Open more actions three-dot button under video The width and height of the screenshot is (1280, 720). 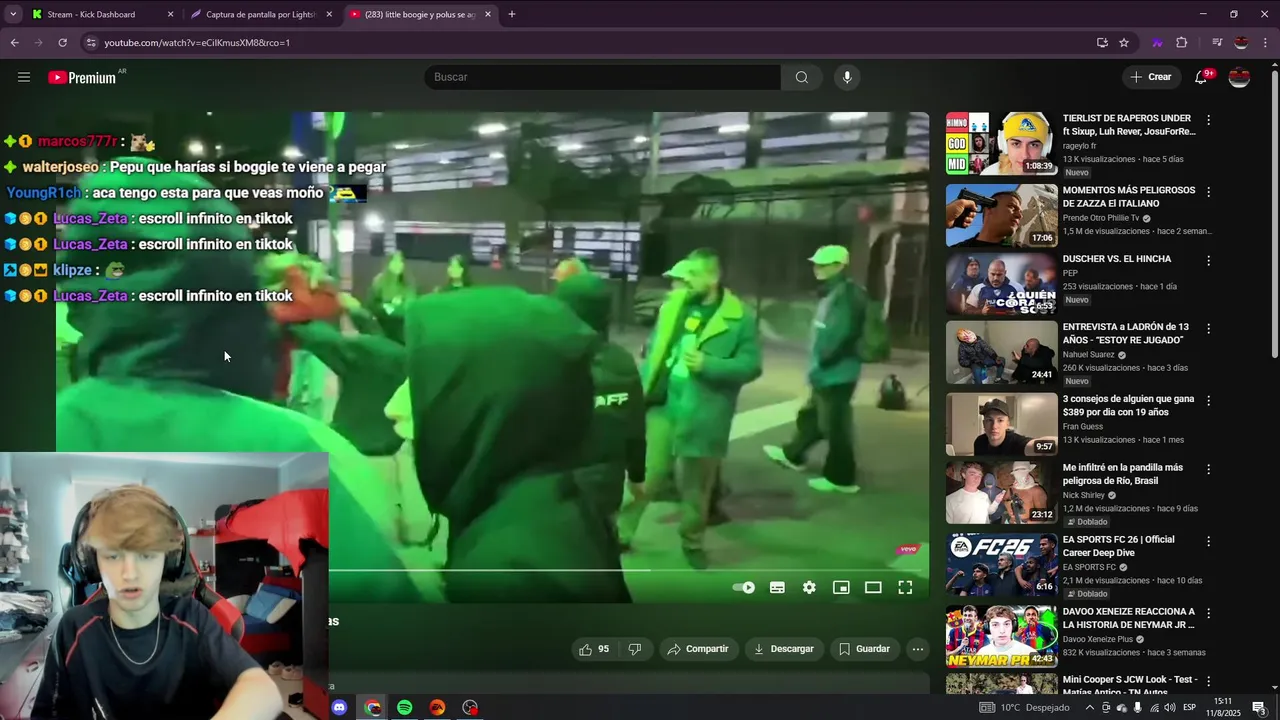918,649
